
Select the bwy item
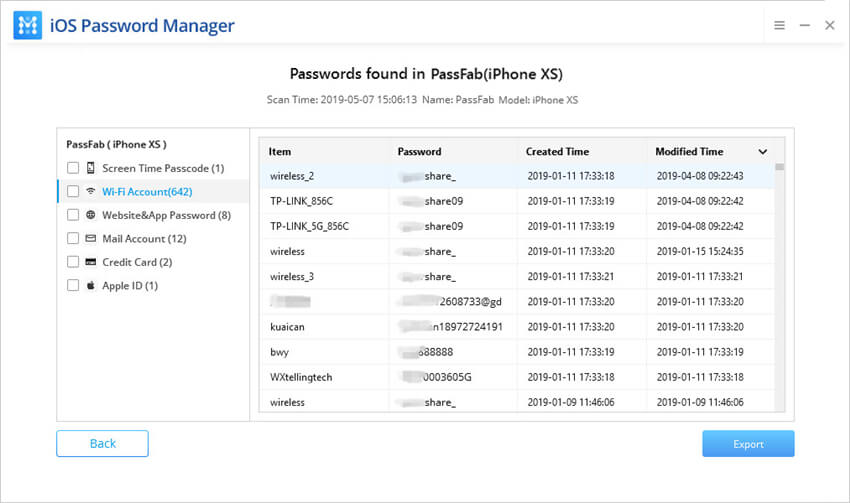tap(279, 352)
